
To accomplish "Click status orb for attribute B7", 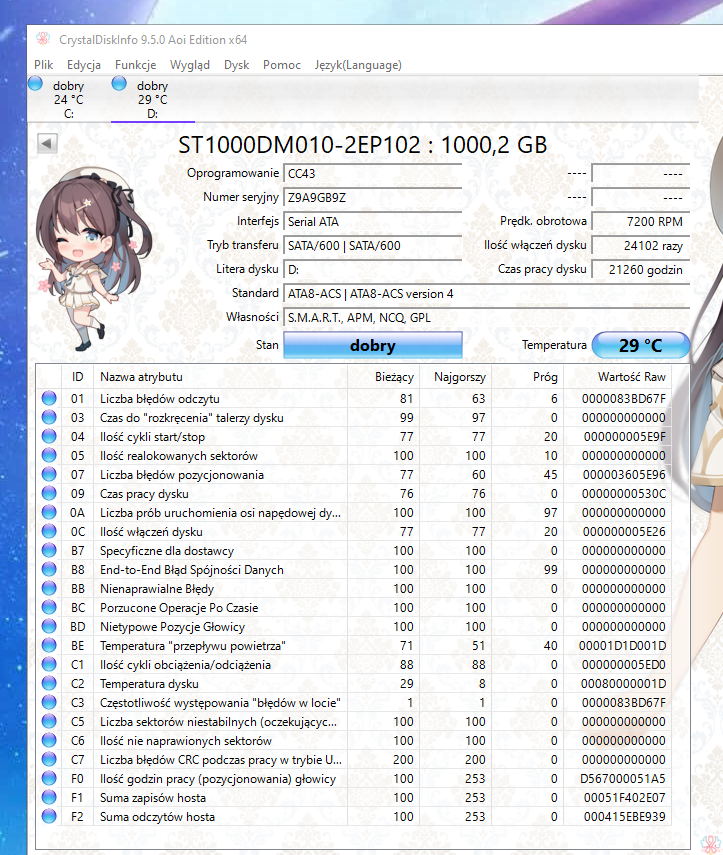I will point(49,550).
